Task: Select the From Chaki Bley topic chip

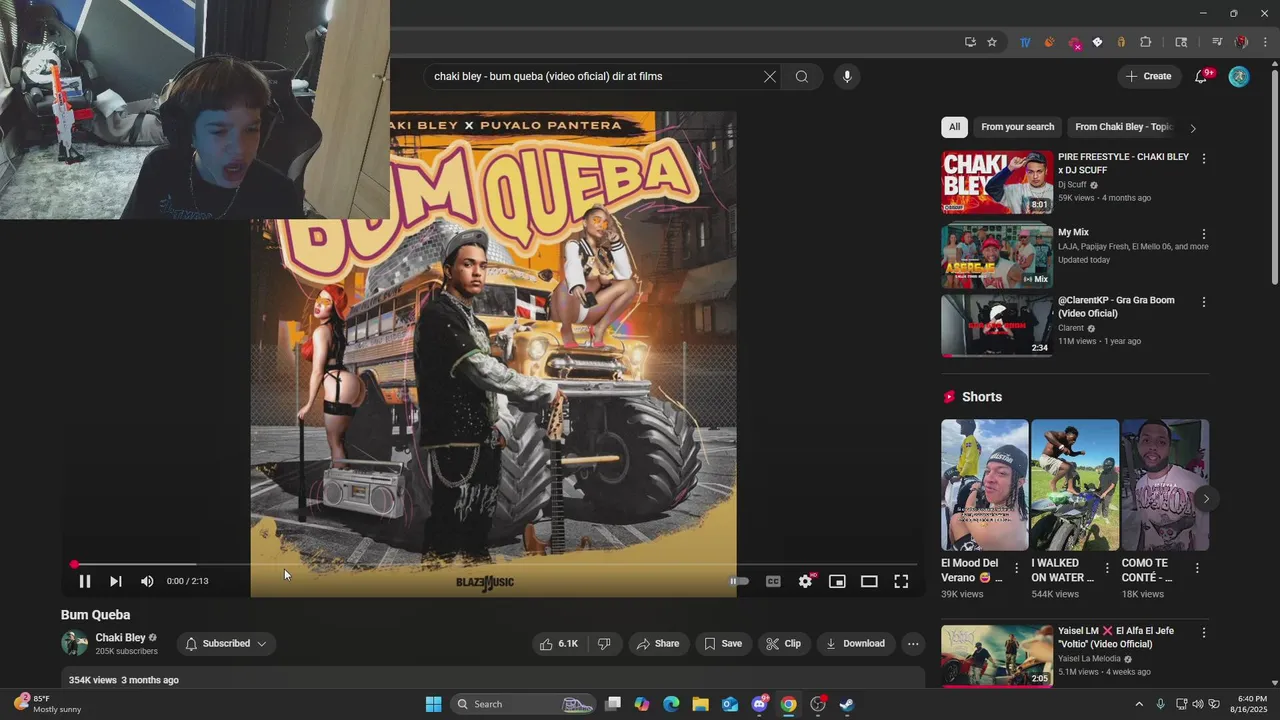Action: pyautogui.click(x=1123, y=127)
